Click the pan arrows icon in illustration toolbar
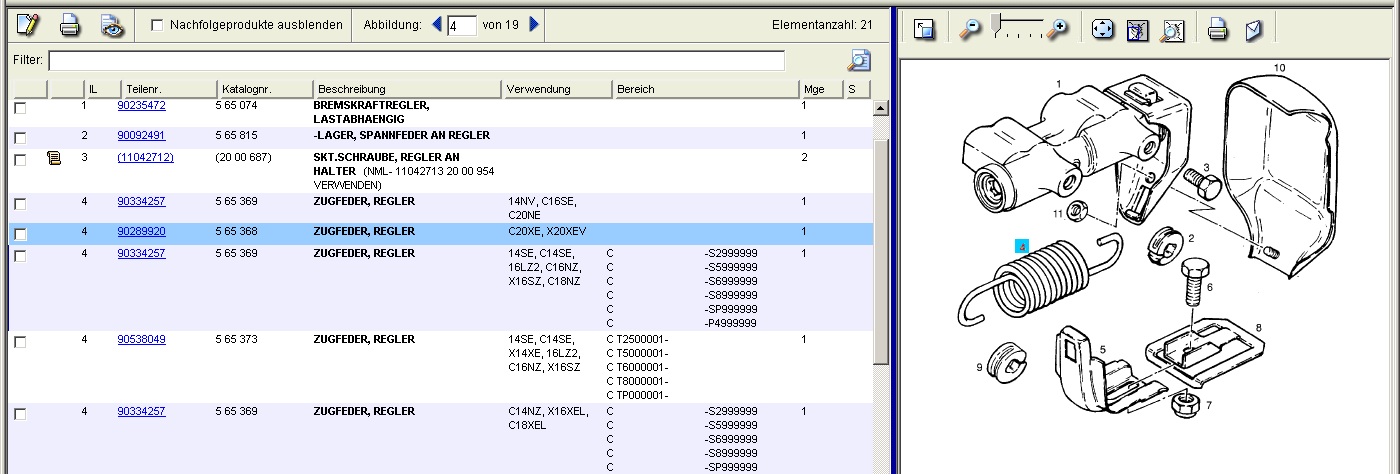The width and height of the screenshot is (1400, 474). [1102, 29]
